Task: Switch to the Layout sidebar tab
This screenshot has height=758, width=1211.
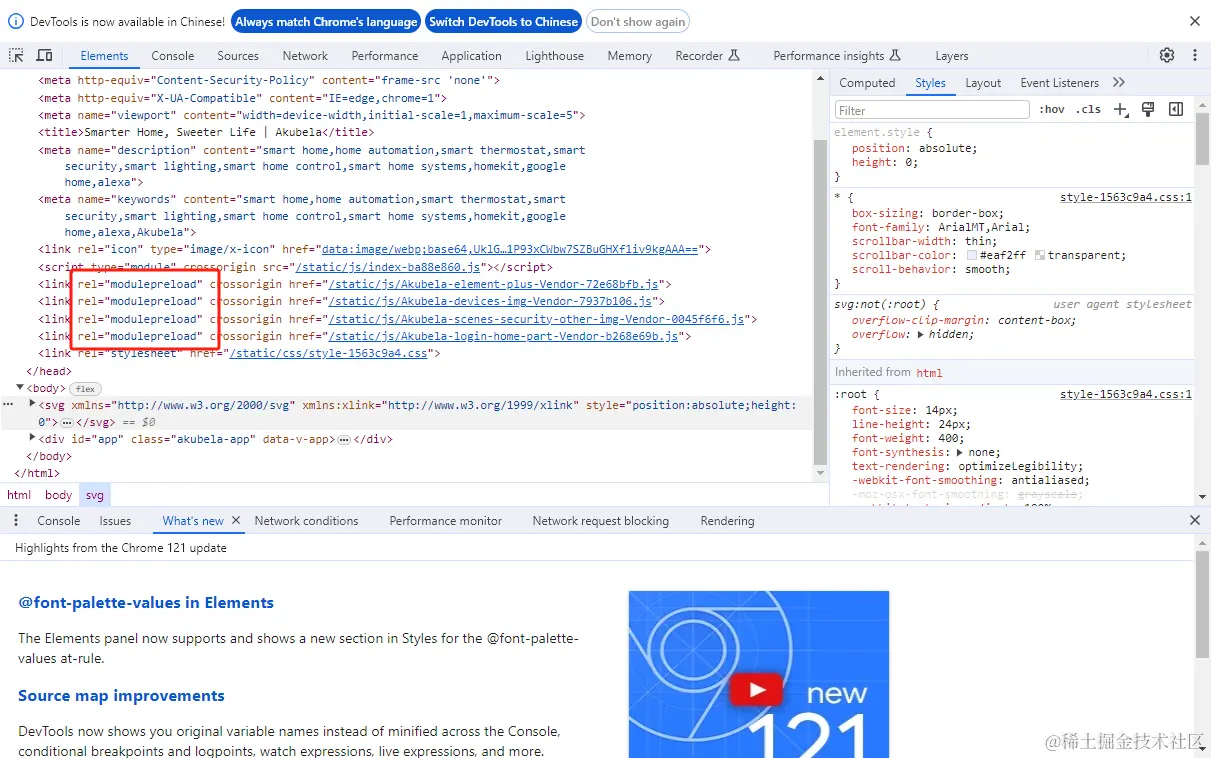Action: click(x=983, y=83)
